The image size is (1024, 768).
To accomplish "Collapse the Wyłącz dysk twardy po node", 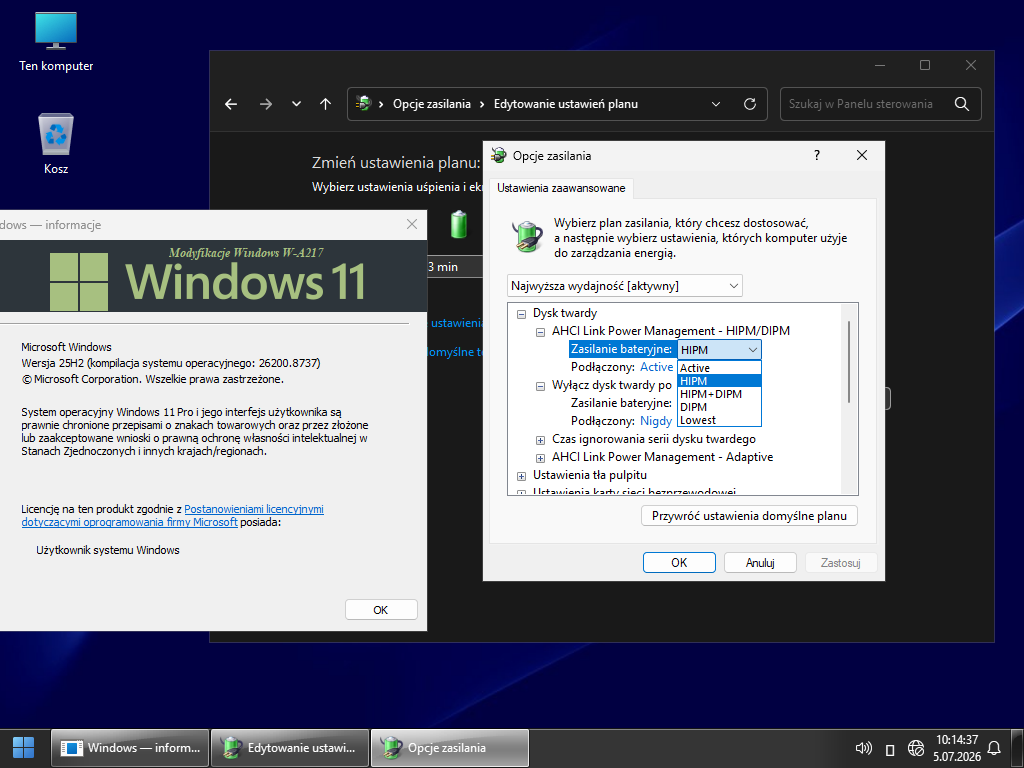I will (540, 386).
